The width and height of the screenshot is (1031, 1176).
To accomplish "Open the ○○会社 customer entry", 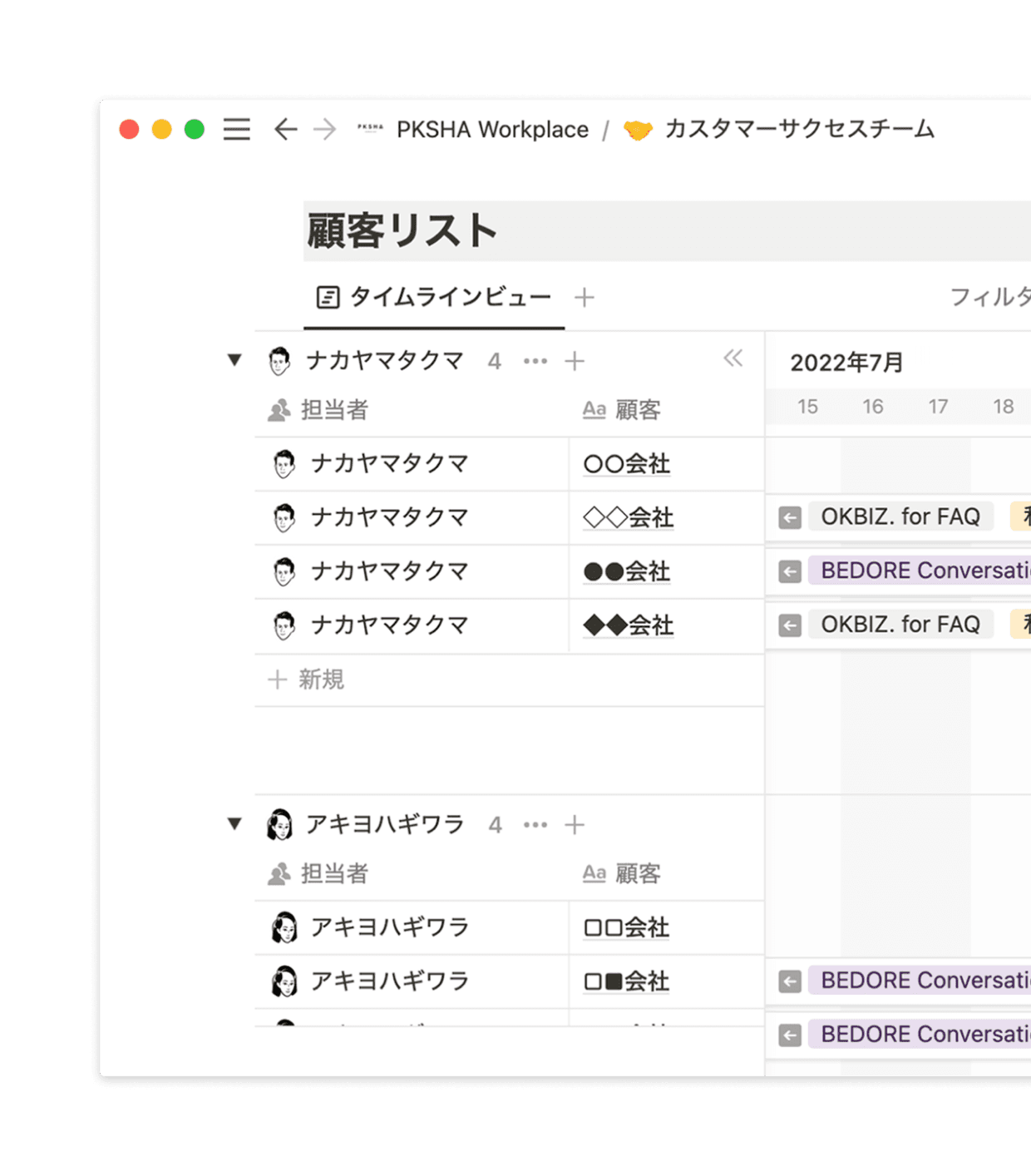I will click(x=627, y=464).
